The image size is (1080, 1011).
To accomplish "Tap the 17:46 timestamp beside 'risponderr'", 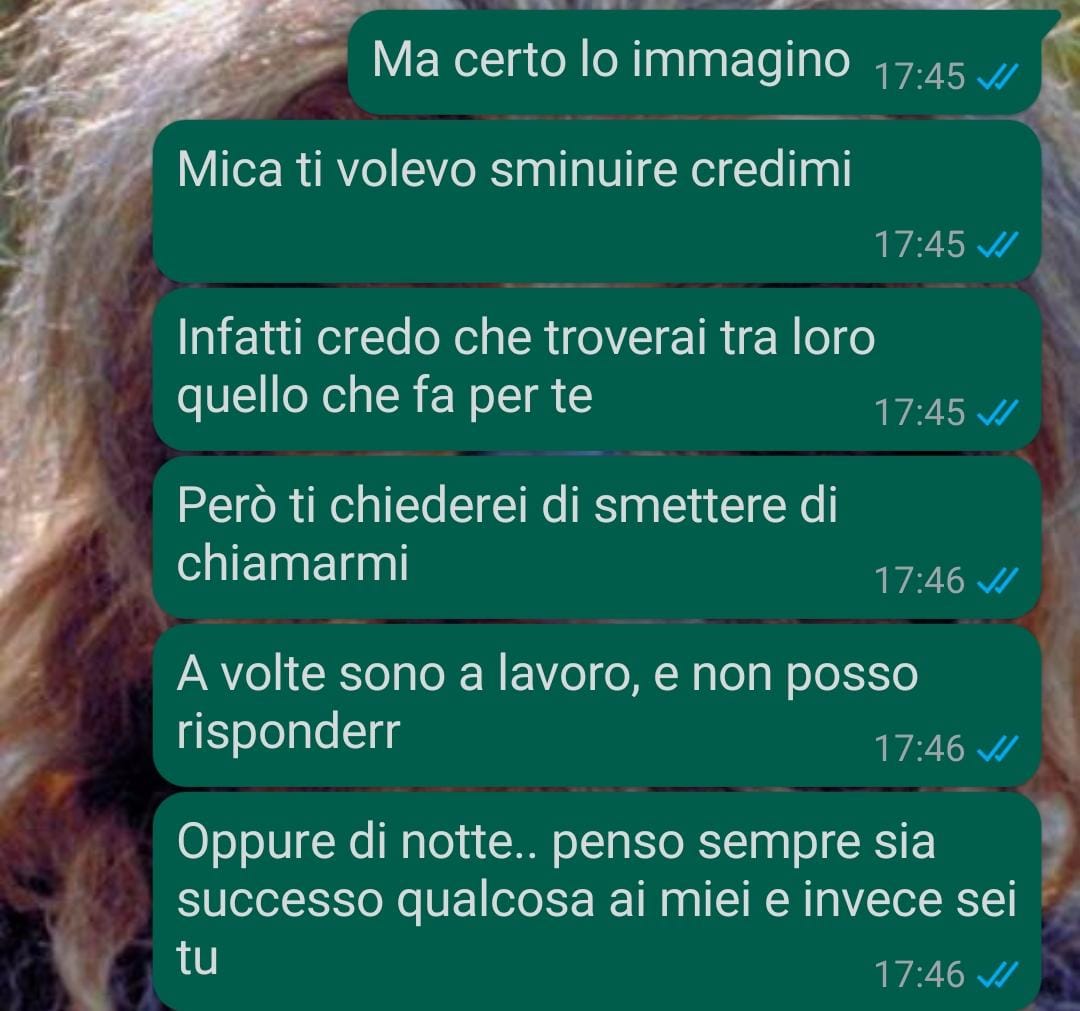I will pyautogui.click(x=920, y=749).
